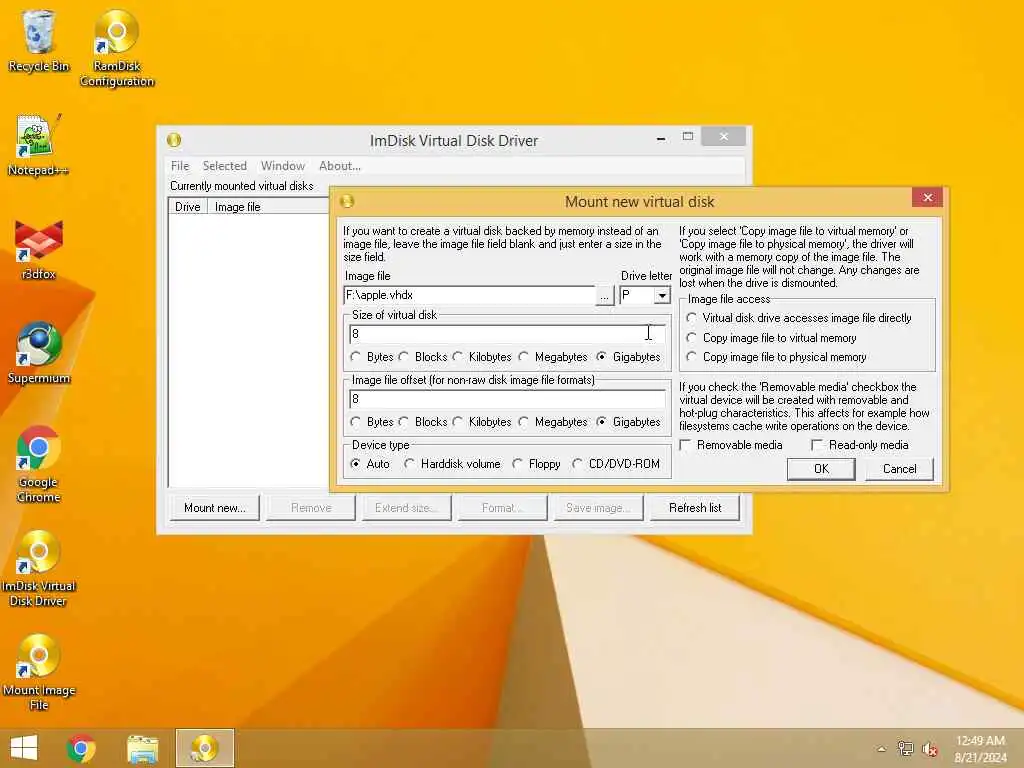Image resolution: width=1024 pixels, height=768 pixels.
Task: Open RamDisk Configuration desktop shortcut
Action: click(x=117, y=48)
